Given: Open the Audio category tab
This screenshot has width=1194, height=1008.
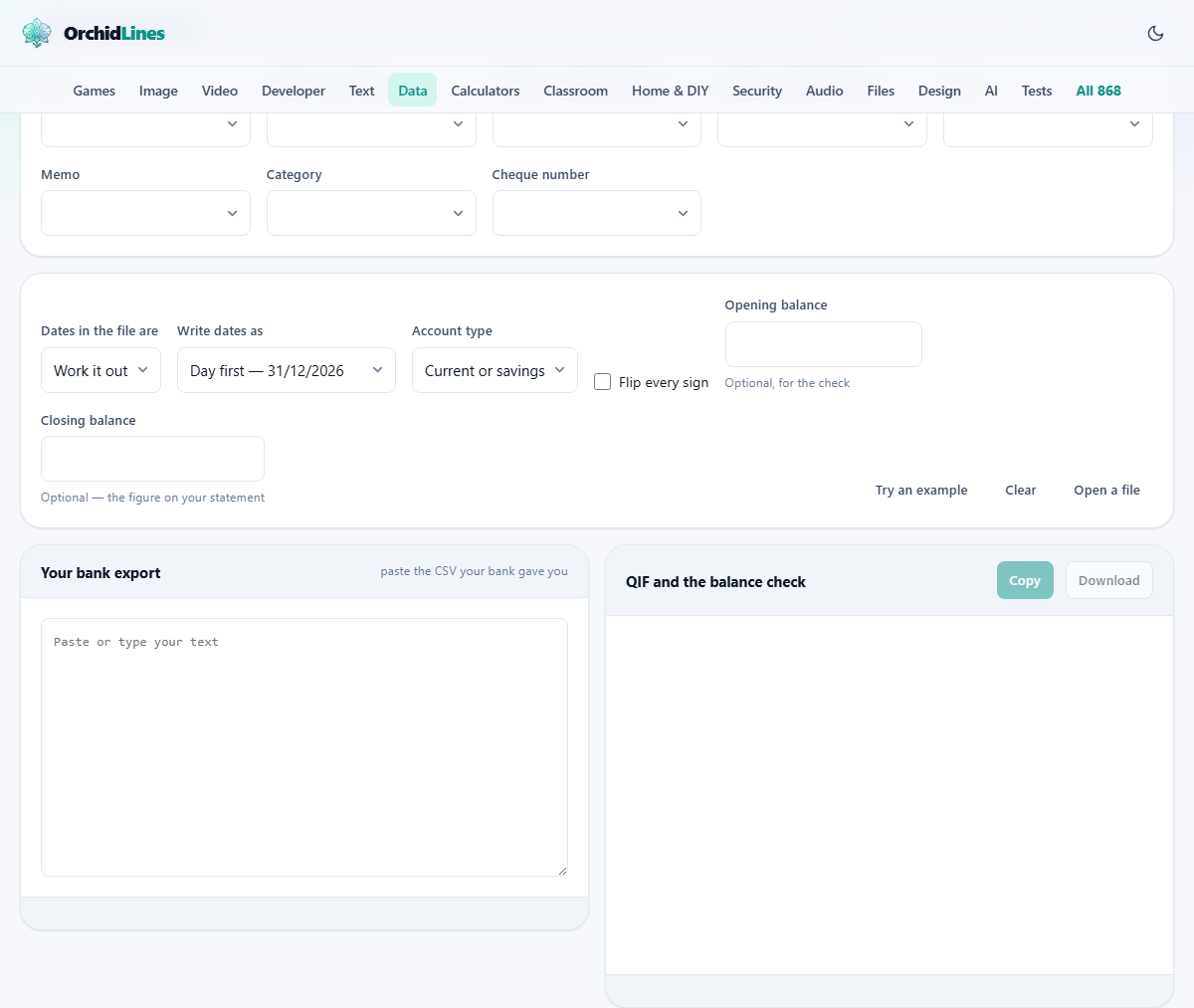Looking at the screenshot, I should coord(825,91).
